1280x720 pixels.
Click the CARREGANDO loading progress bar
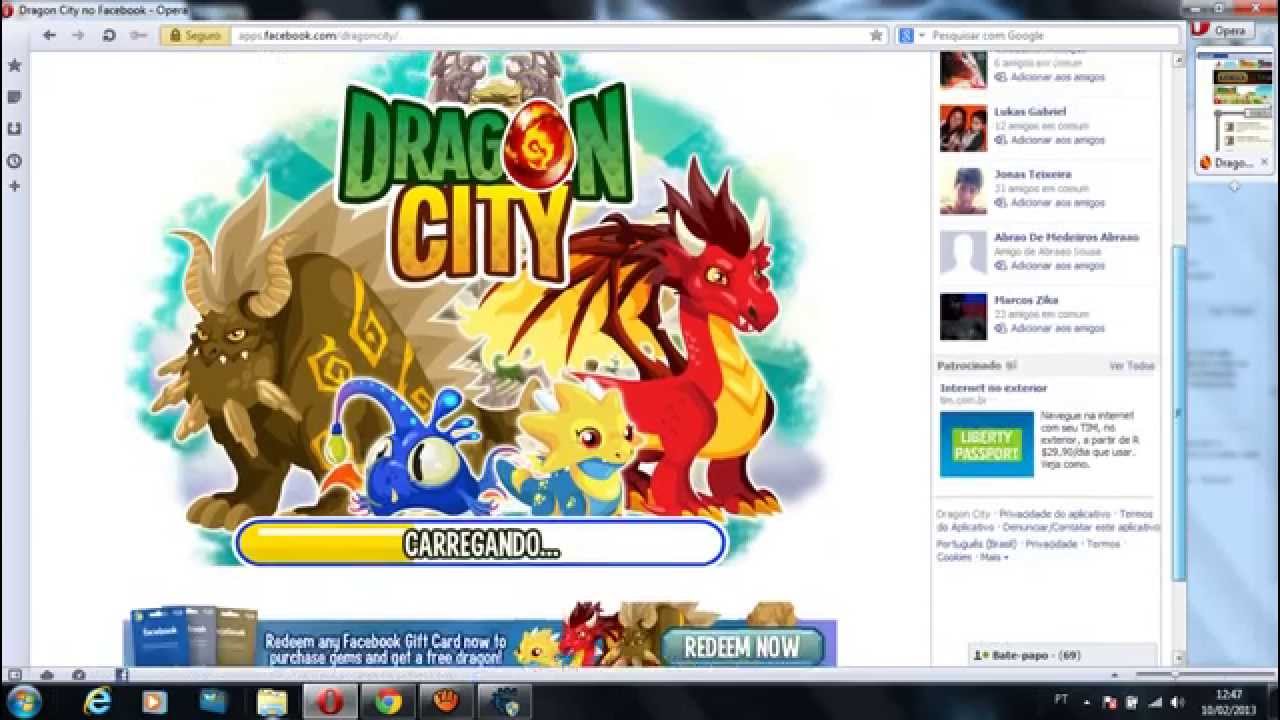pos(480,543)
